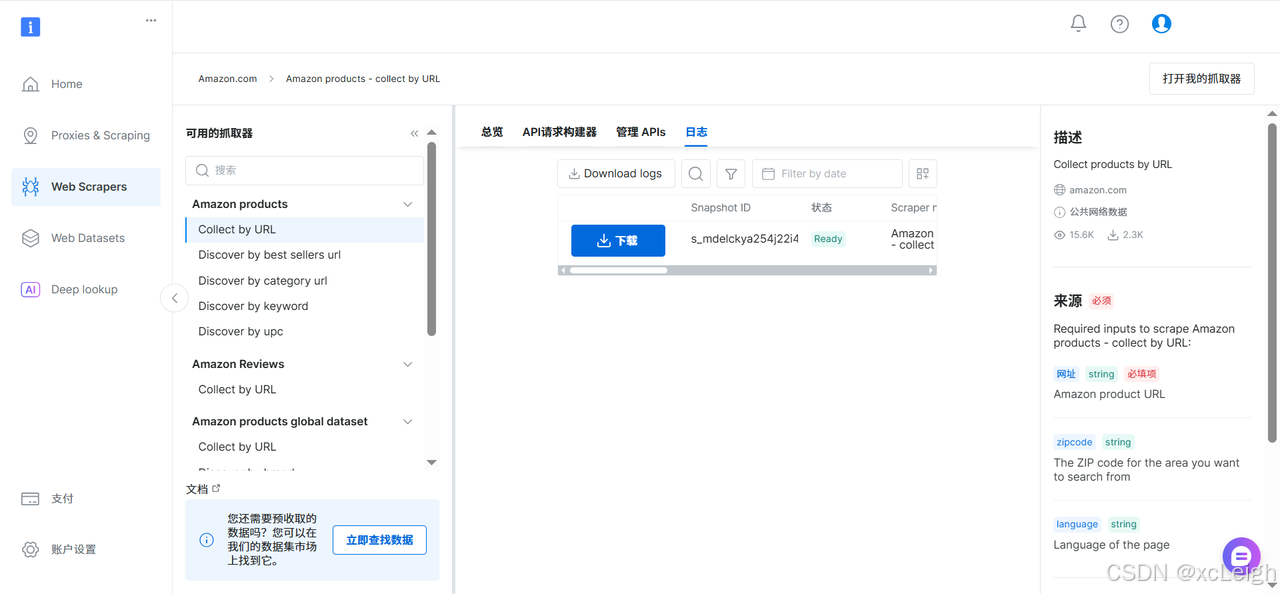Click the 网址 parameter tag
Screen dimensions: 1280x594
coord(1067,374)
